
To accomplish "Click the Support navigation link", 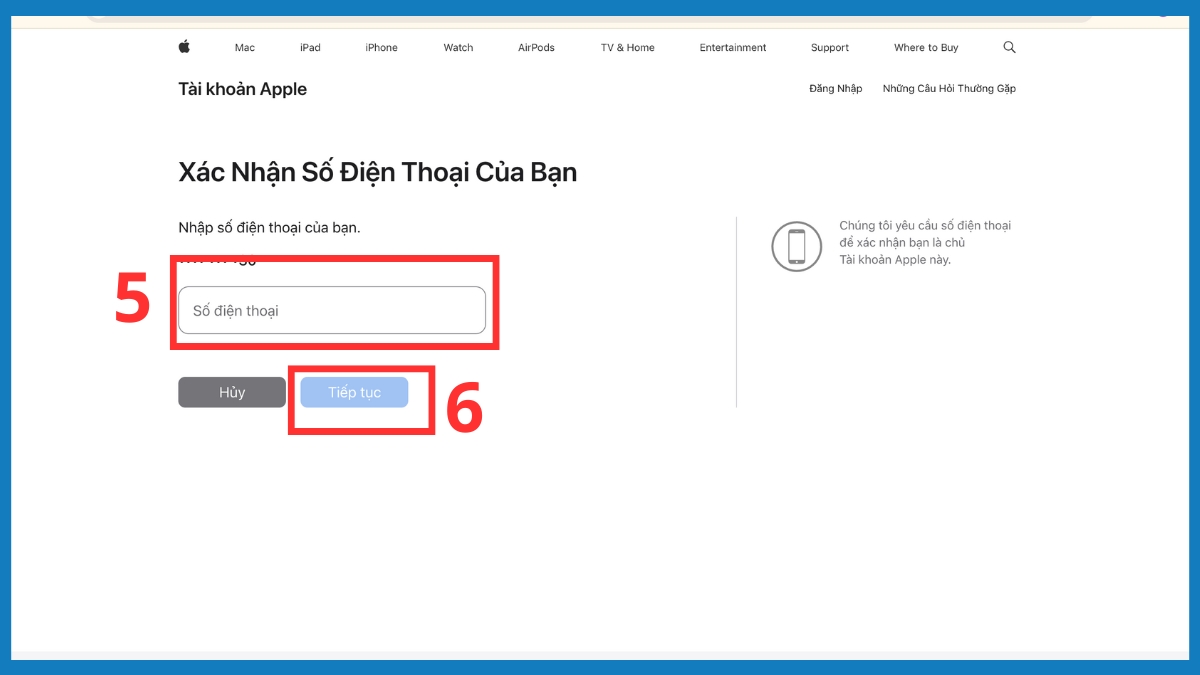I will click(x=829, y=47).
